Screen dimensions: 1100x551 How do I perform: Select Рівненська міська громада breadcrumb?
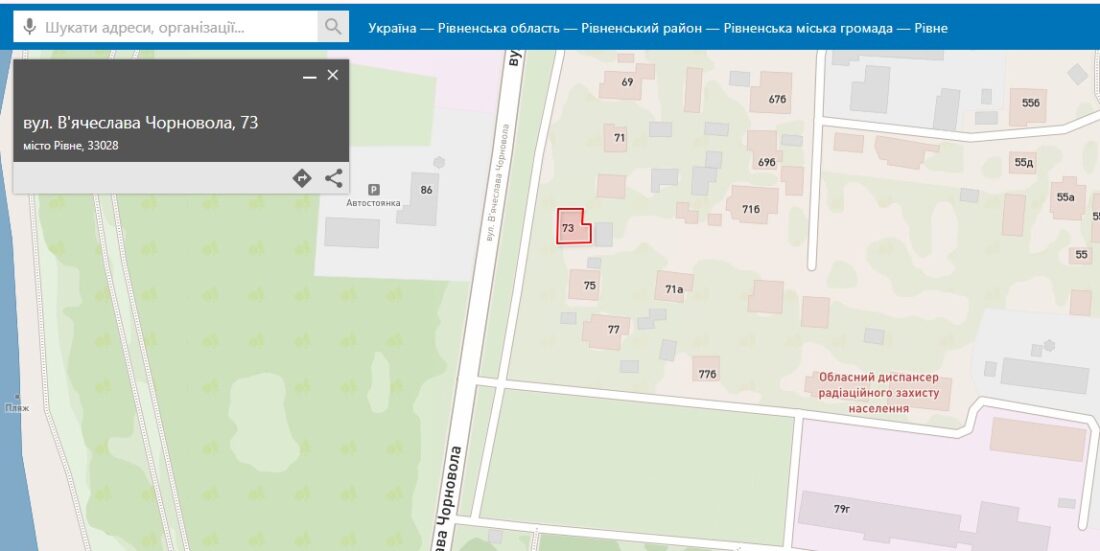tap(809, 28)
